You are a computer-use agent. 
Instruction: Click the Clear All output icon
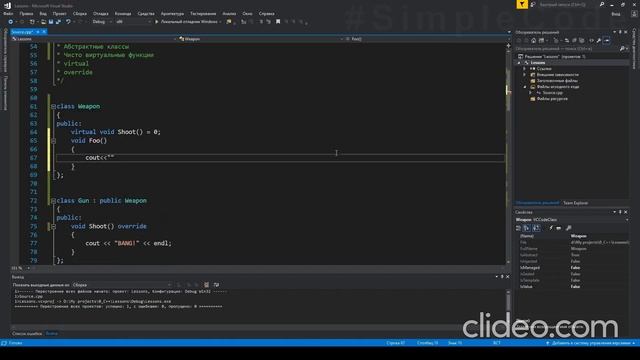207,285
